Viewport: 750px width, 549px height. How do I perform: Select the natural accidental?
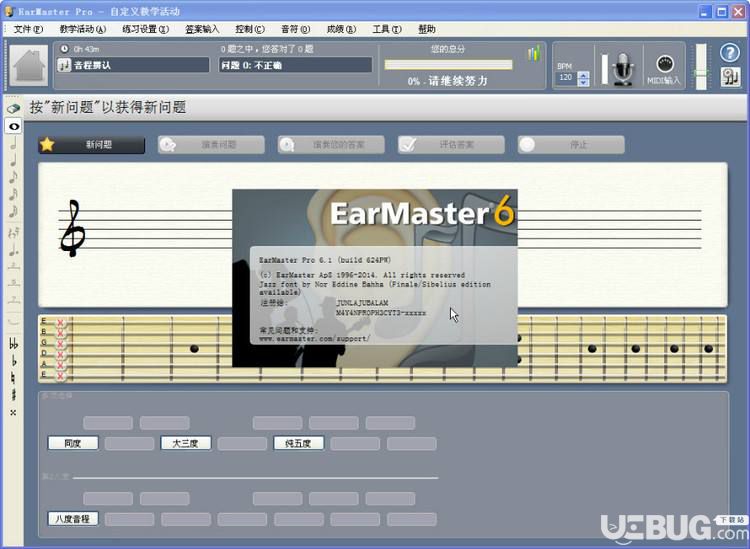(x=13, y=378)
